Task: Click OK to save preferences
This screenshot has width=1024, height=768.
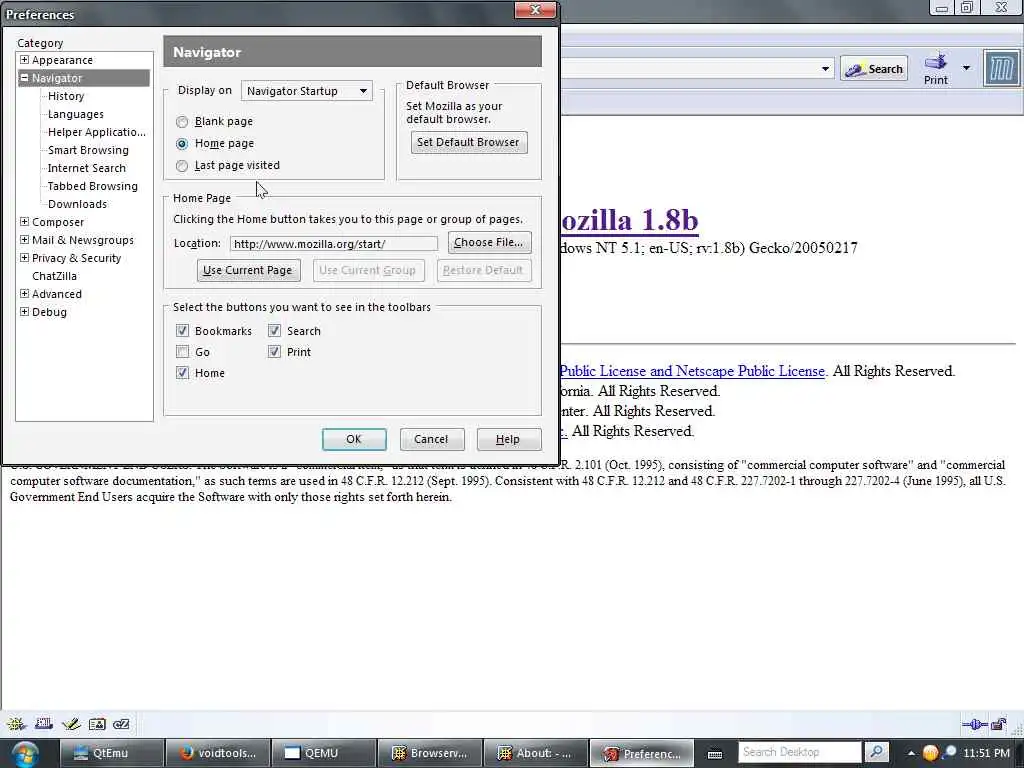Action: click(x=354, y=440)
